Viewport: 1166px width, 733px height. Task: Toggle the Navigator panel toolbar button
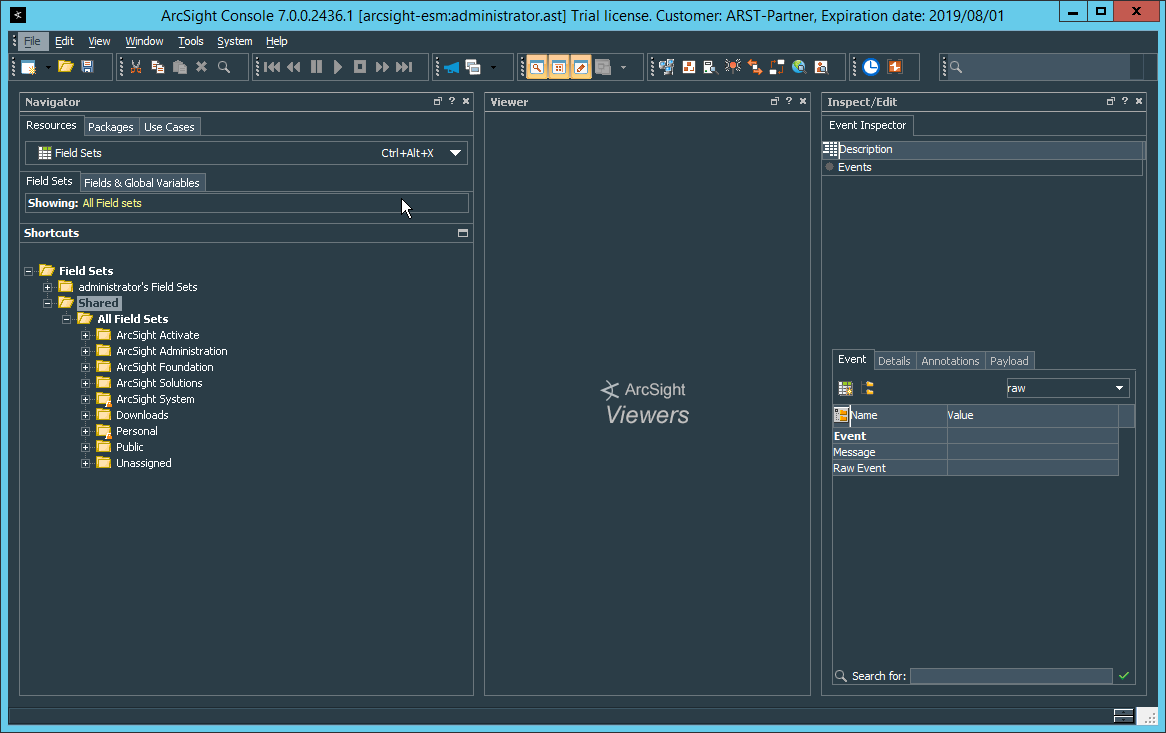pos(537,67)
